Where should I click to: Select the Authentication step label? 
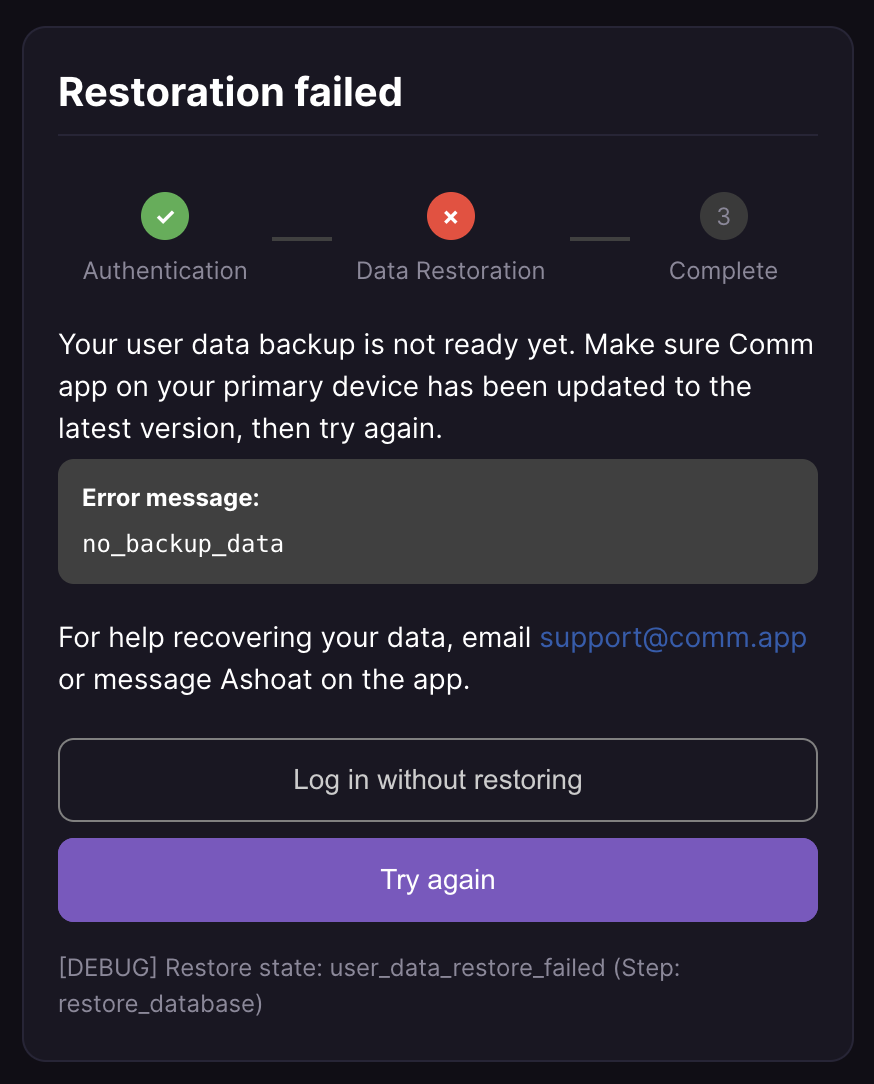pyautogui.click(x=165, y=271)
